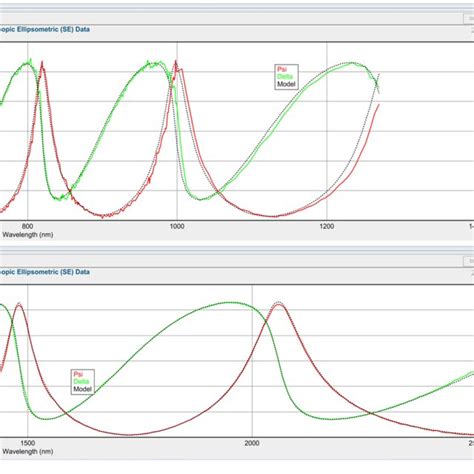The image size is (474, 474).
Task: Click Psi in the lower chart legend
Action: [x=78, y=374]
